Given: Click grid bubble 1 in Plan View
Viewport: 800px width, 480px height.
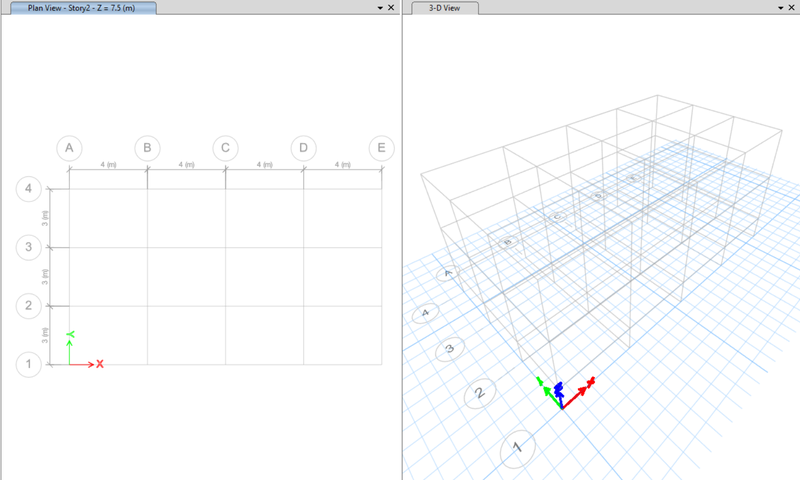Looking at the screenshot, I should point(29,364).
